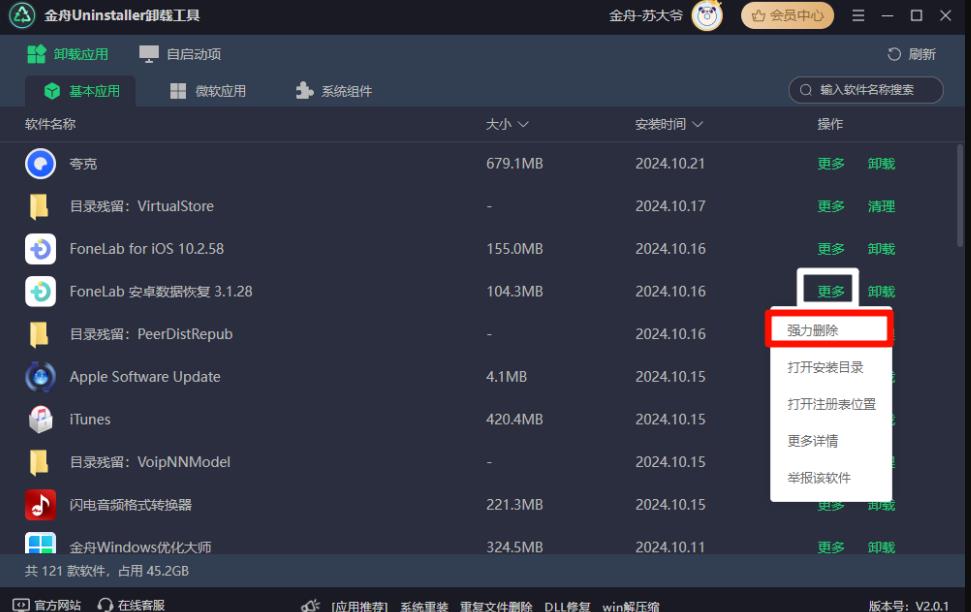
Task: Select the 微软应用 tab
Action: (x=208, y=92)
